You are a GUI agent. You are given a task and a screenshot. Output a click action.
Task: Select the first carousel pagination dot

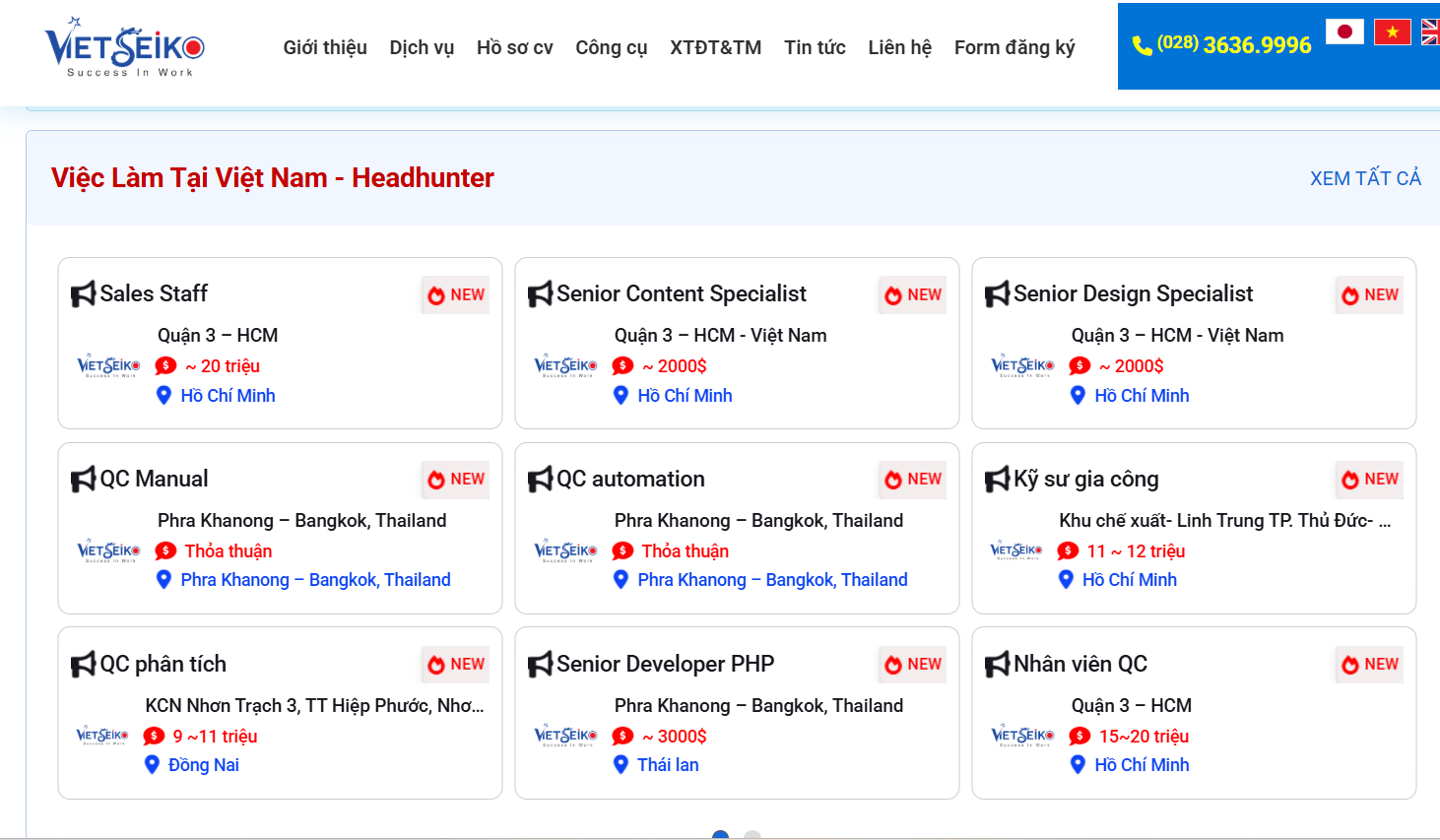[720, 835]
